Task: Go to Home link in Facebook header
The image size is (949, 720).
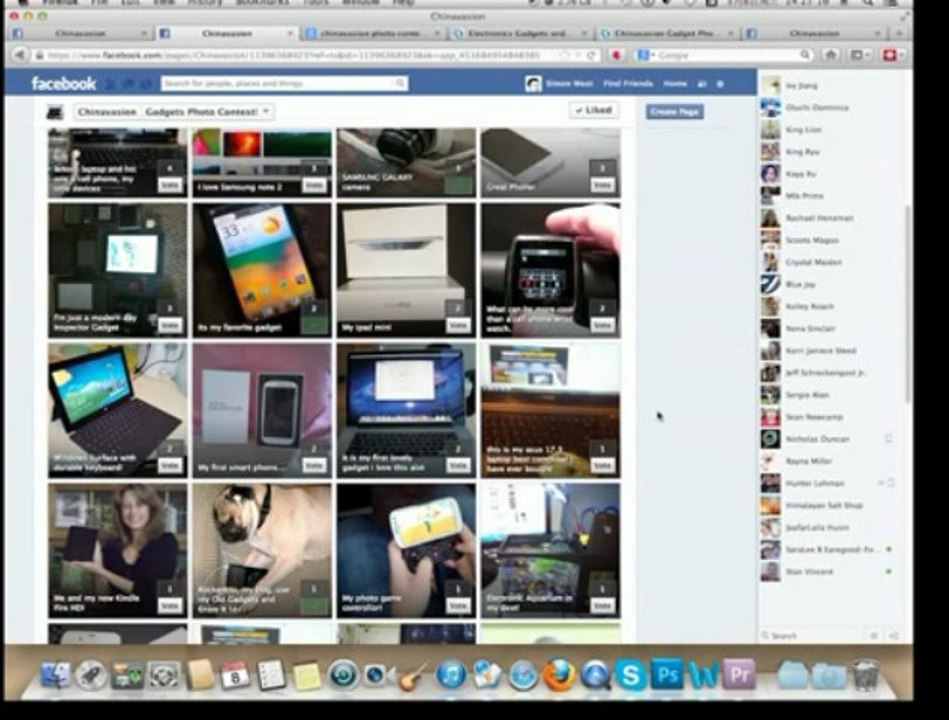Action: coord(675,83)
